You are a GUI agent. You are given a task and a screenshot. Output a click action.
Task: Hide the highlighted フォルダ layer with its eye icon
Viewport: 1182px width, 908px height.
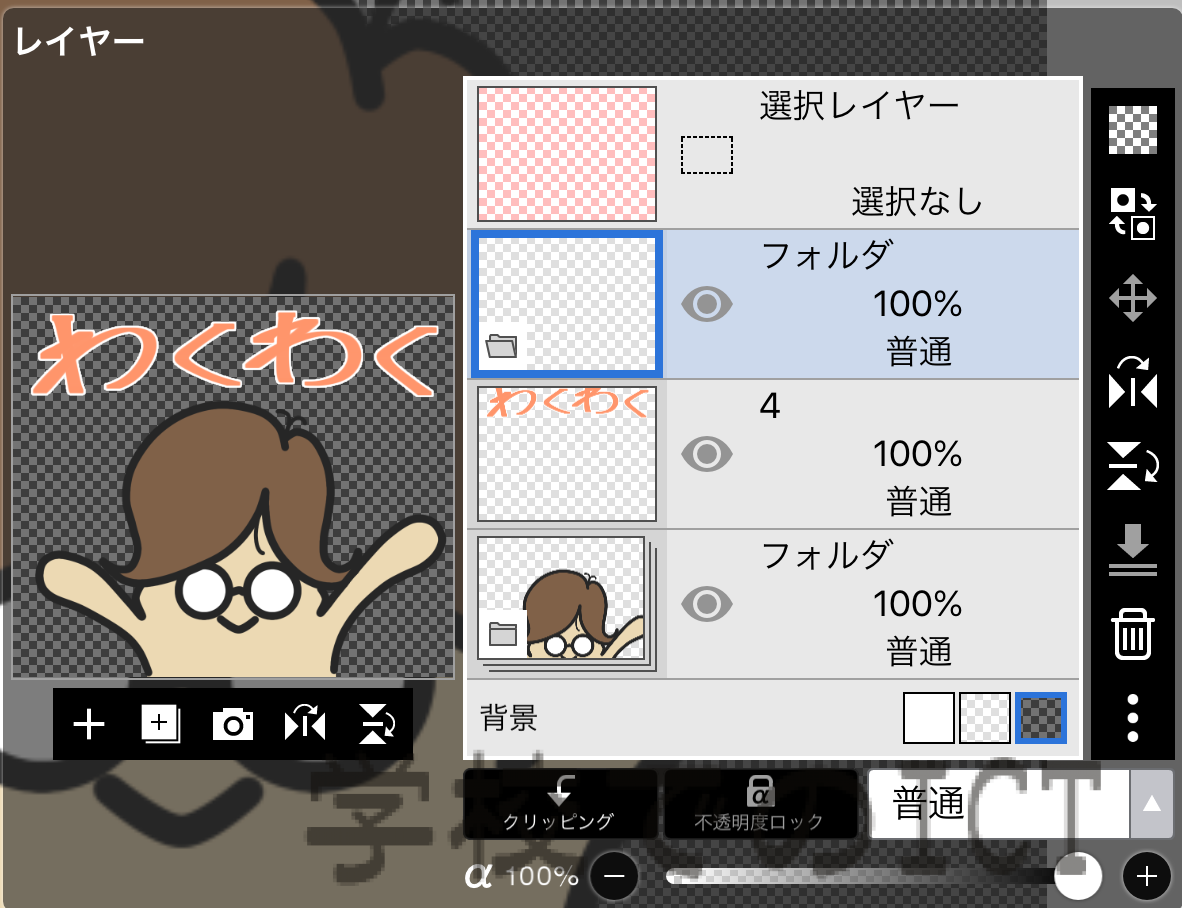[706, 304]
